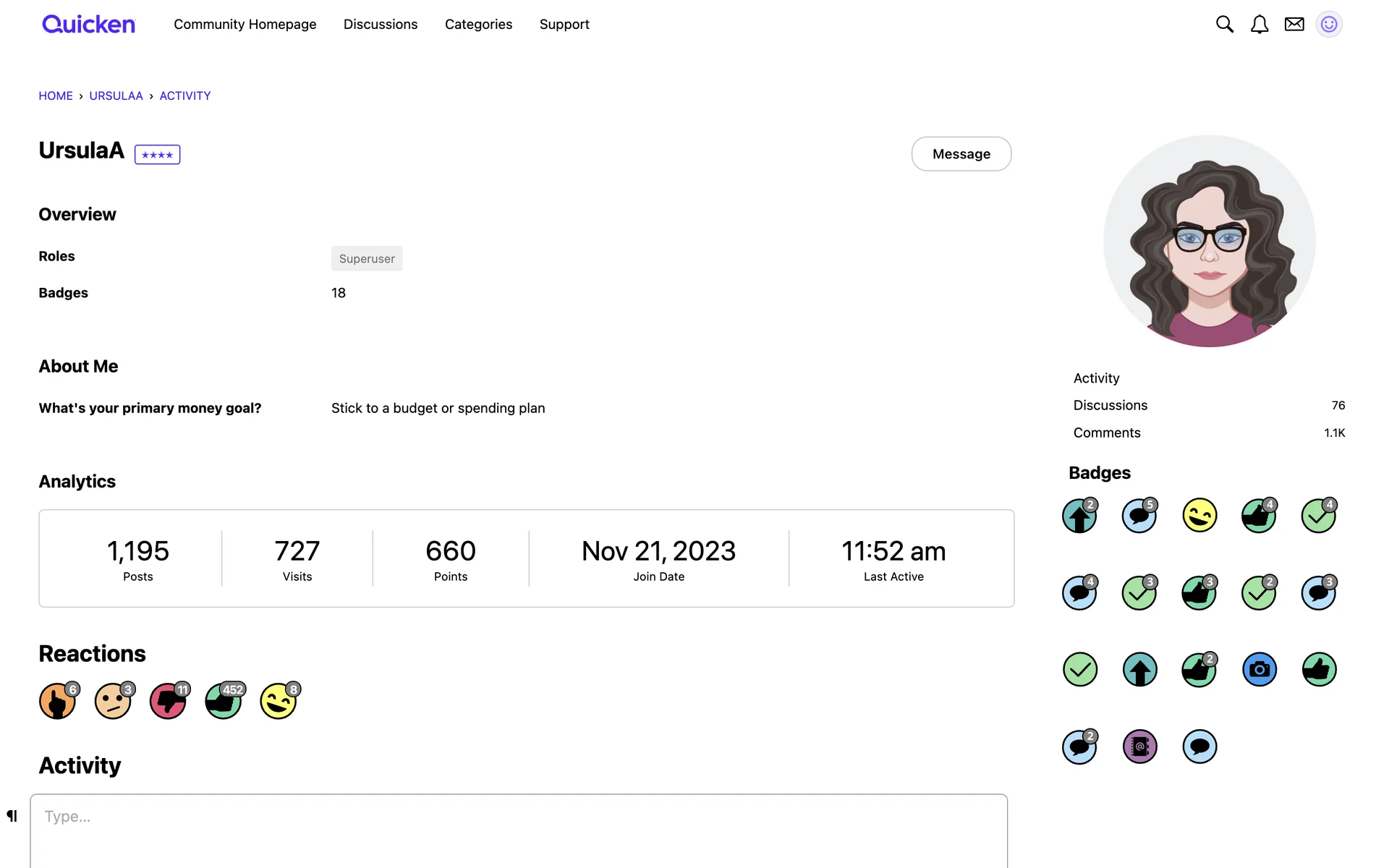Screen dimensions: 1389x868
Task: Open the inbox envelope icon
Action: 1294,25
